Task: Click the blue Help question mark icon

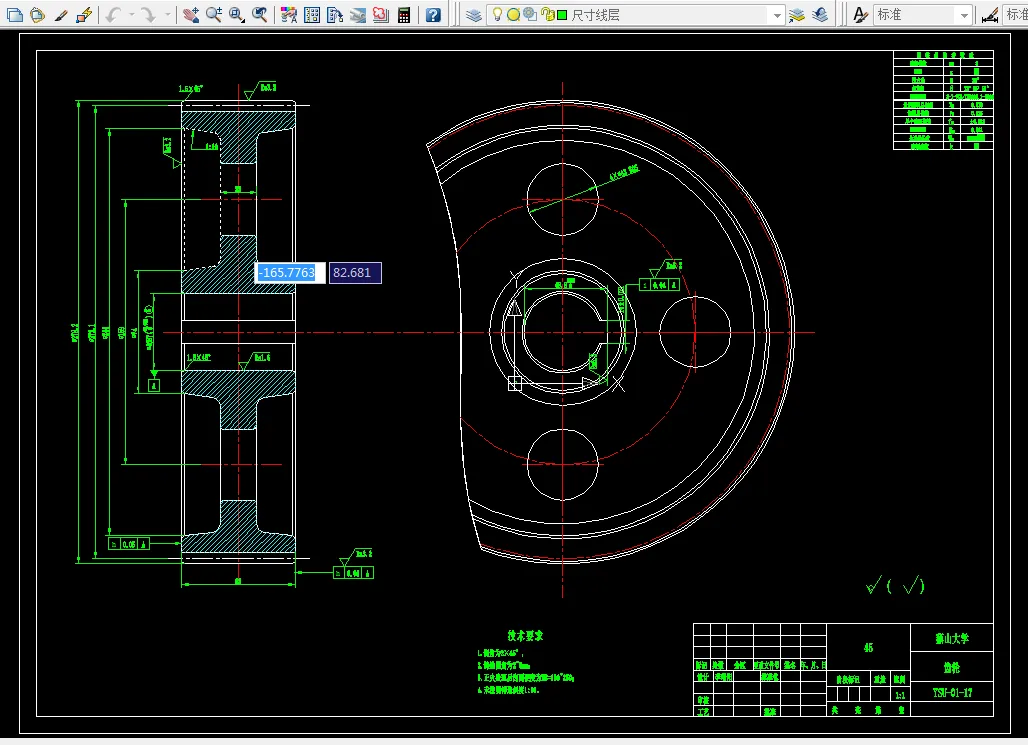Action: coord(433,14)
